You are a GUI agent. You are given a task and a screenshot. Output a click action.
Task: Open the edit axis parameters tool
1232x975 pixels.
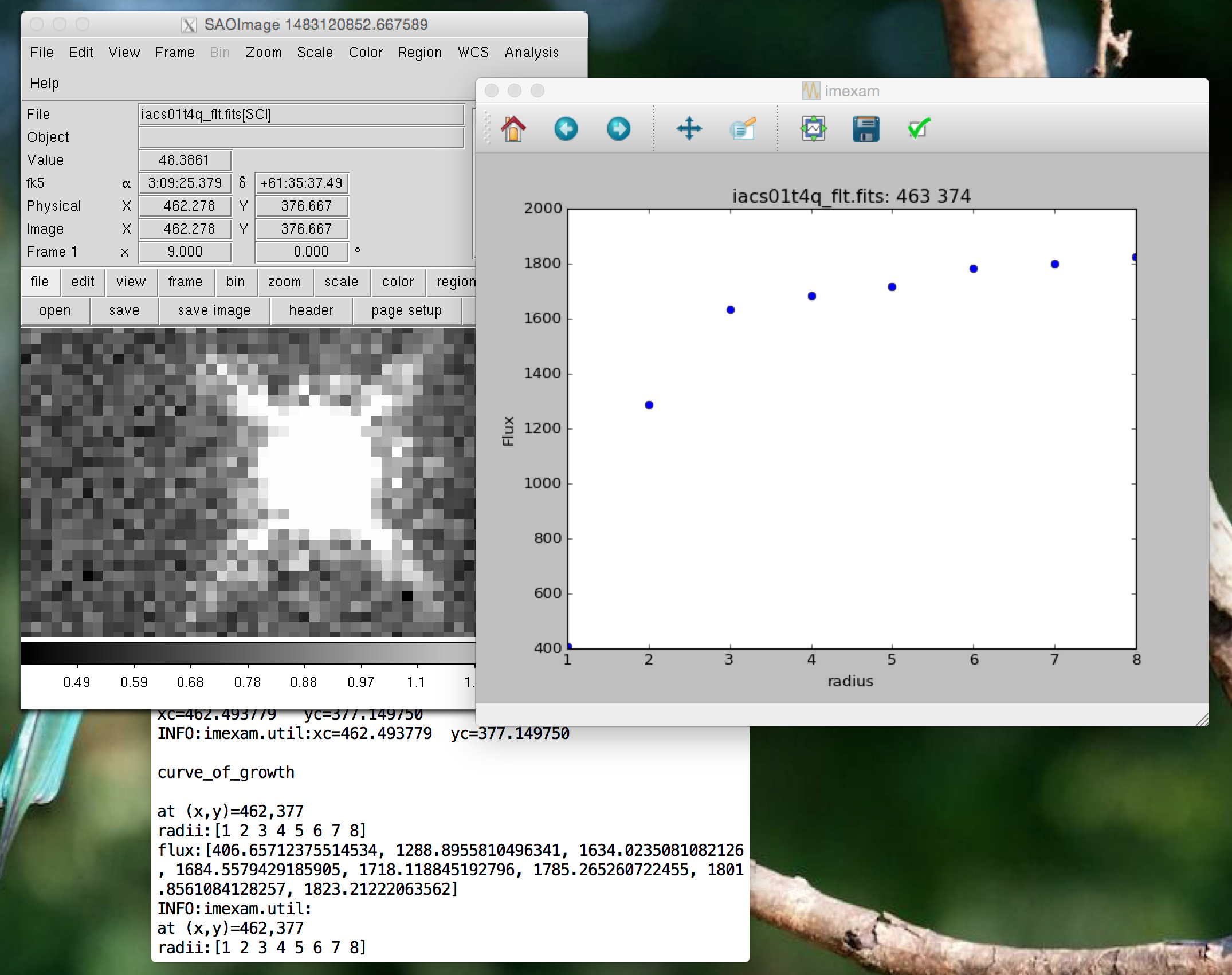743,129
